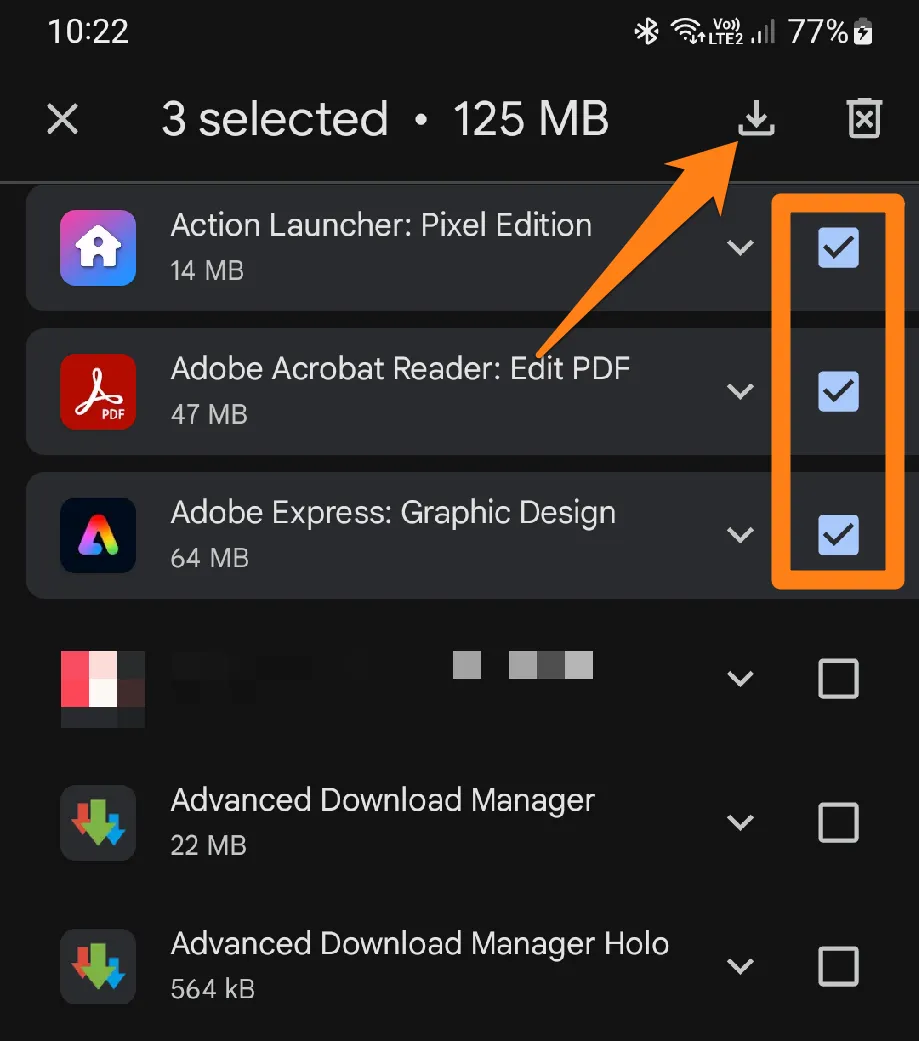Cancel selection with the X icon

[x=62, y=119]
